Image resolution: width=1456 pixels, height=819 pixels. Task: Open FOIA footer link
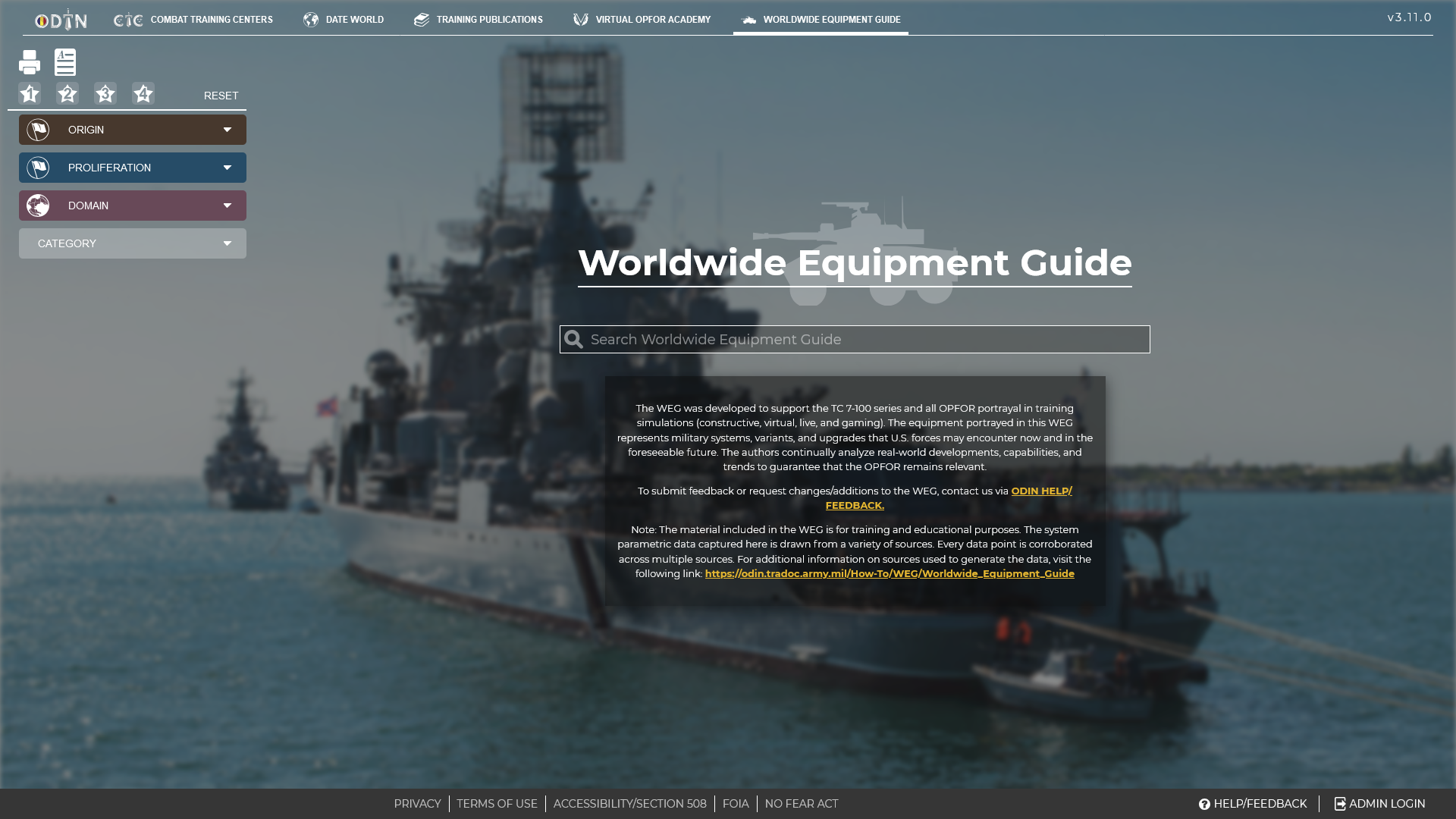(736, 804)
